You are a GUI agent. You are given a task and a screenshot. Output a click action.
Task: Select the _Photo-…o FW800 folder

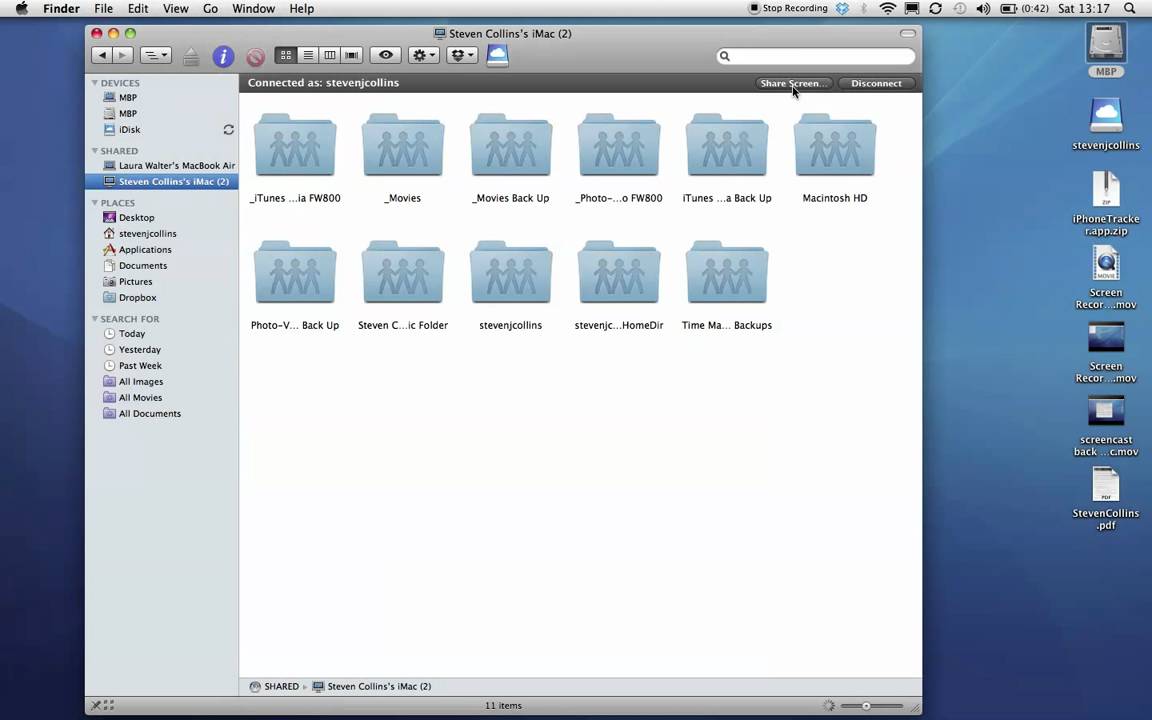pos(619,145)
